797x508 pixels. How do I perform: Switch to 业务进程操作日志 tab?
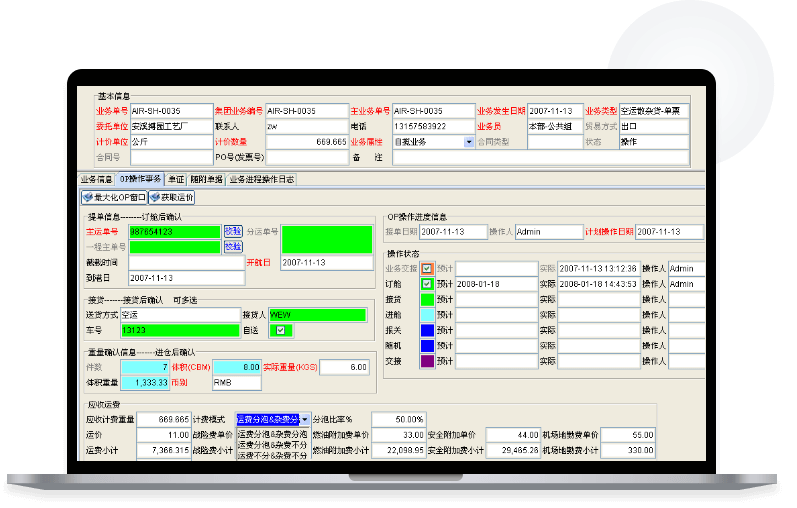261,180
